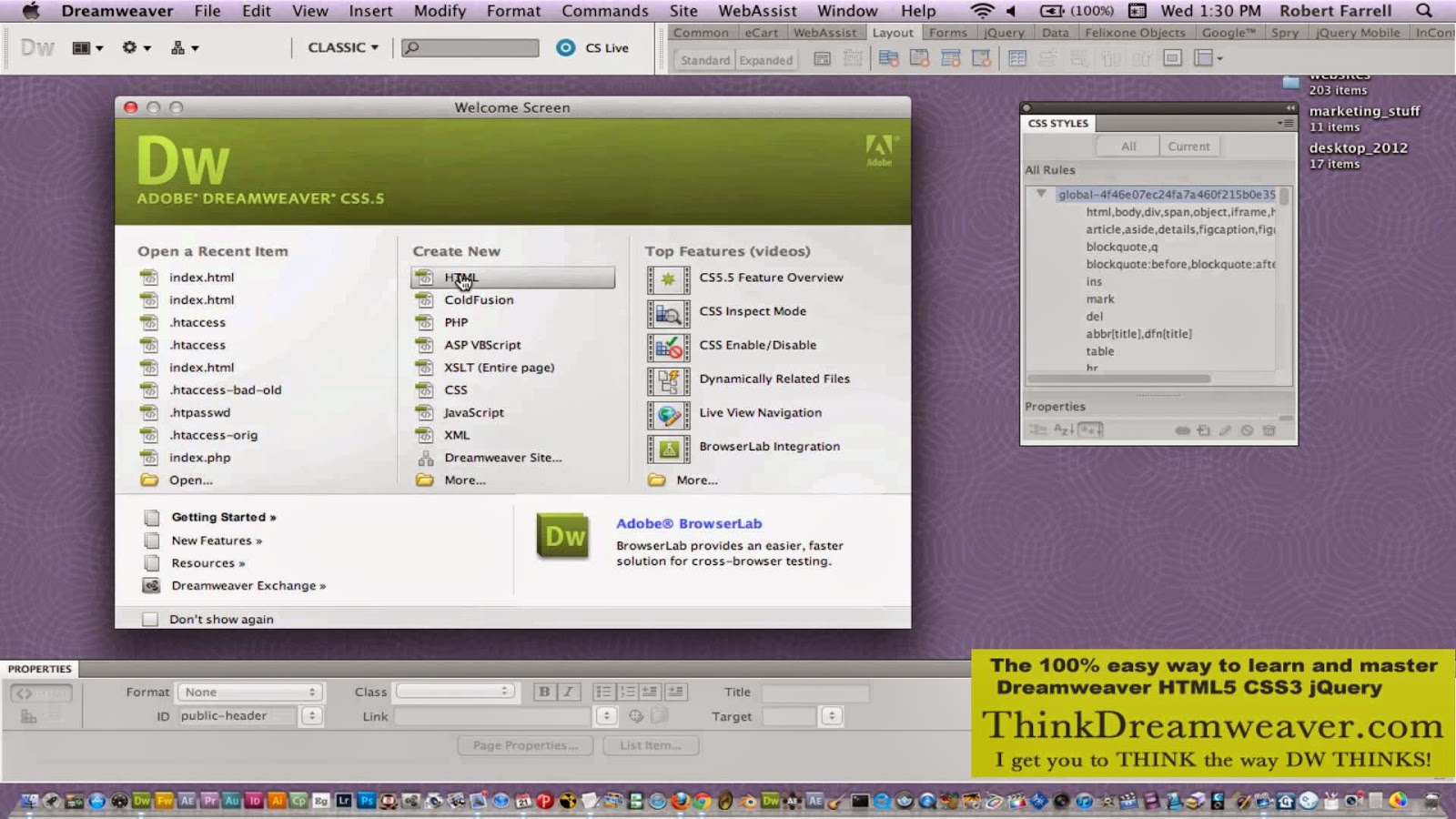Click the Spry Menu Bar icon
The width and height of the screenshot is (1456, 819).
click(888, 59)
